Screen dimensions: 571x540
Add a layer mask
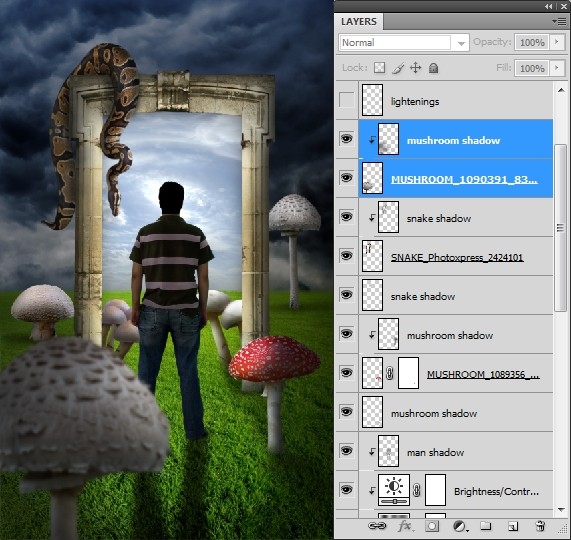pos(432,526)
